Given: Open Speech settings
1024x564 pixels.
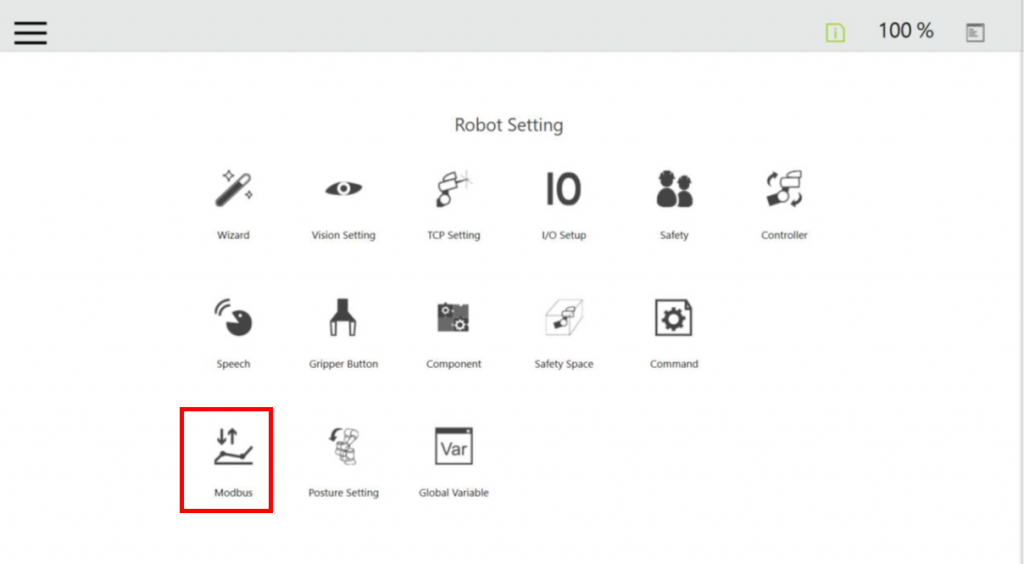Looking at the screenshot, I should pos(234,318).
